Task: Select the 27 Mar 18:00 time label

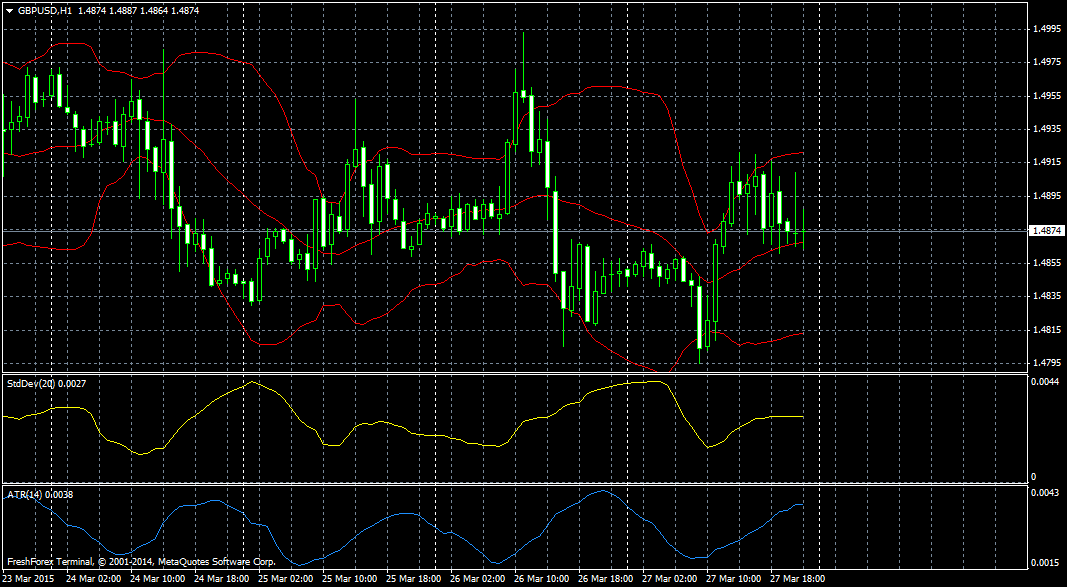Action: pos(796,579)
